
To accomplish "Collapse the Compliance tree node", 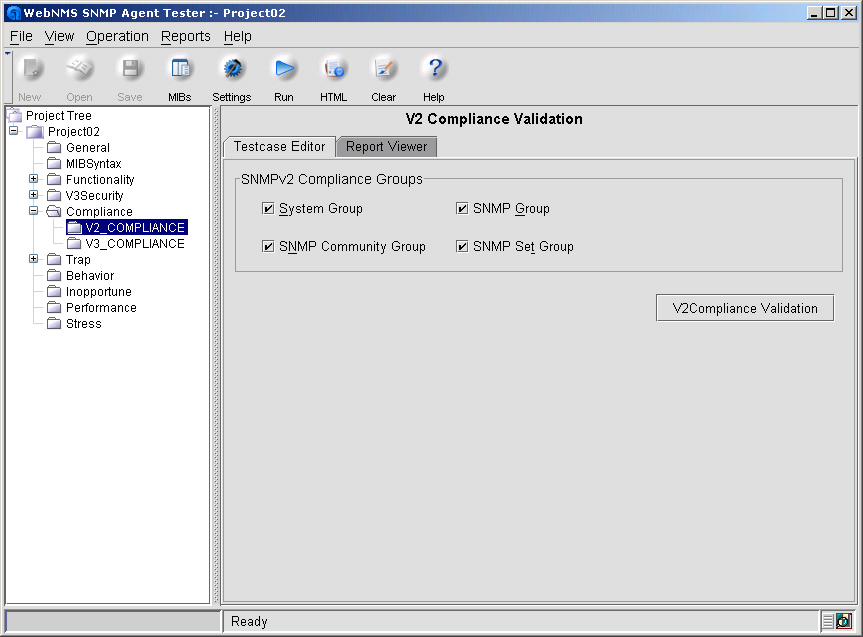I will (x=34, y=211).
